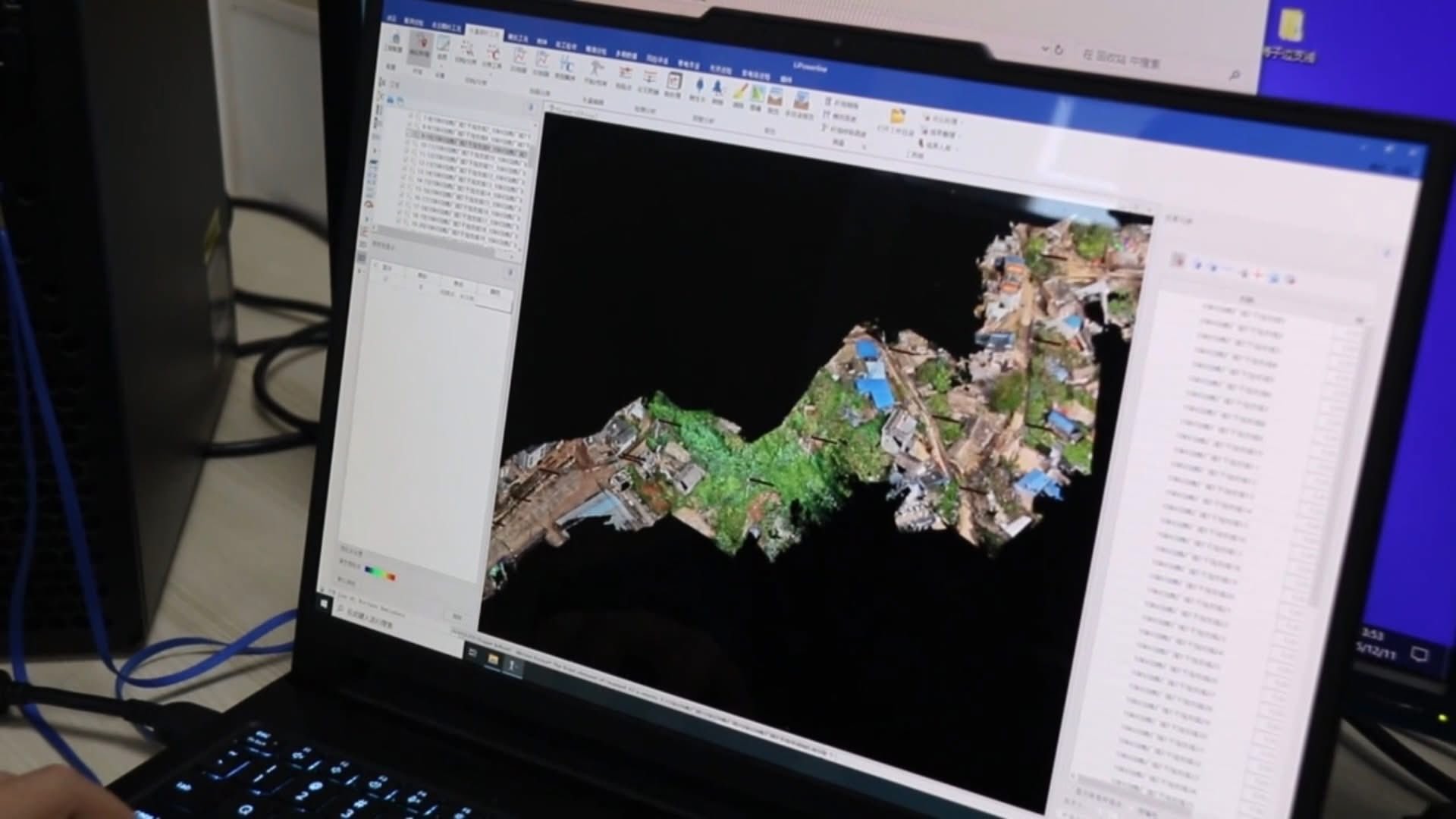Viewport: 1456px width, 819px height.
Task: Click the red plus icon in right panel toolbar
Action: [x=1257, y=275]
